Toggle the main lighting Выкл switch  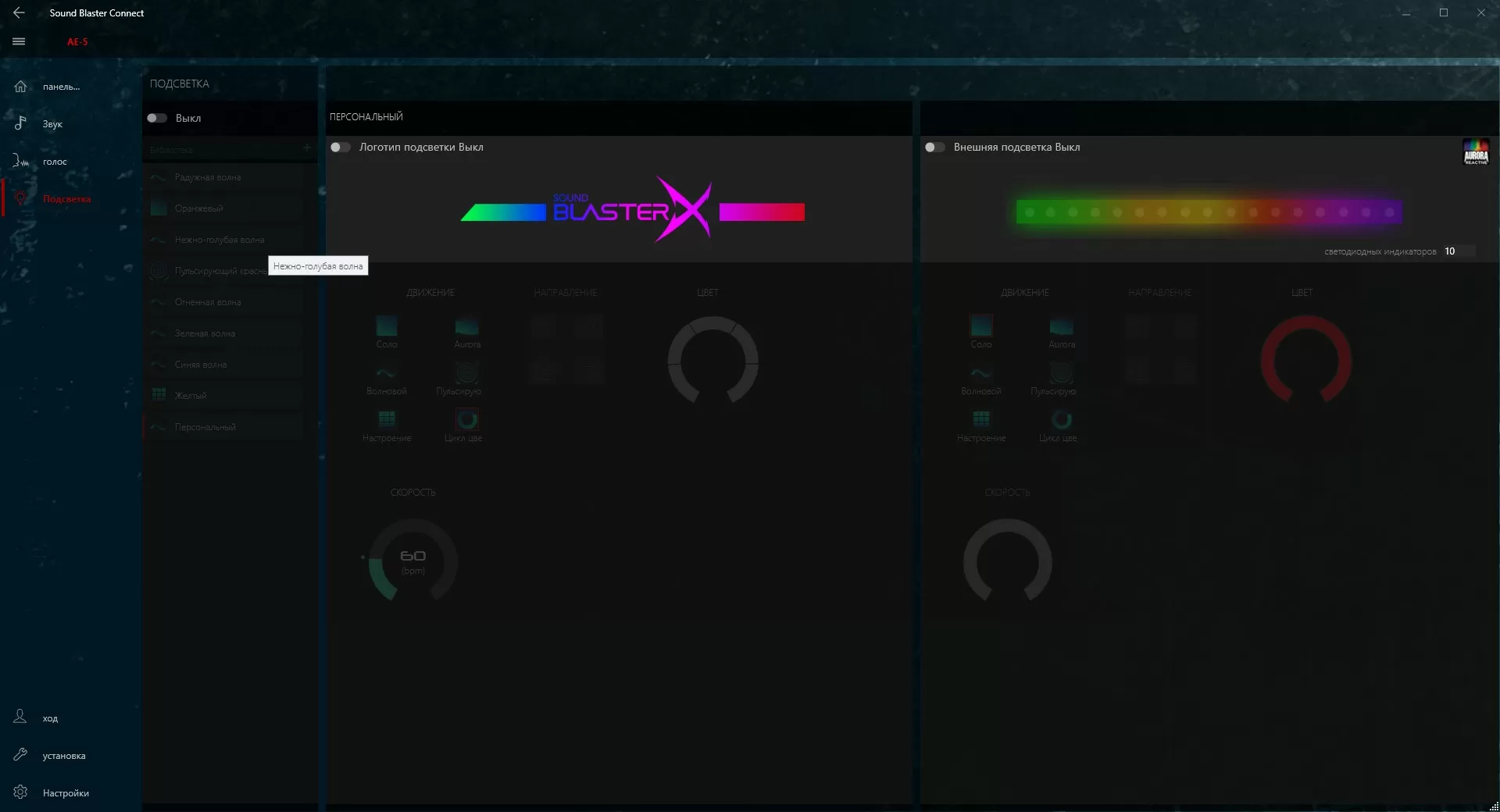(157, 118)
